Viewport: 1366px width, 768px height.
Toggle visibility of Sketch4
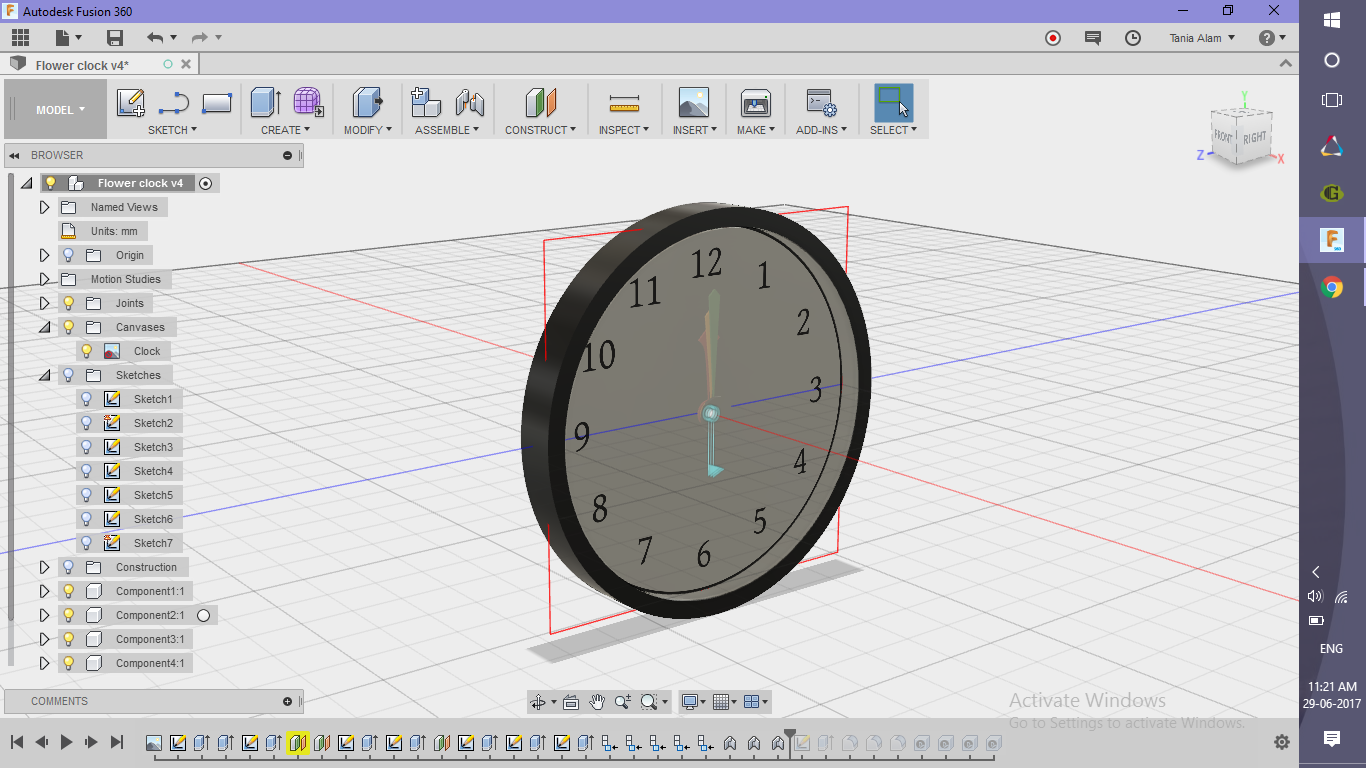click(x=87, y=471)
